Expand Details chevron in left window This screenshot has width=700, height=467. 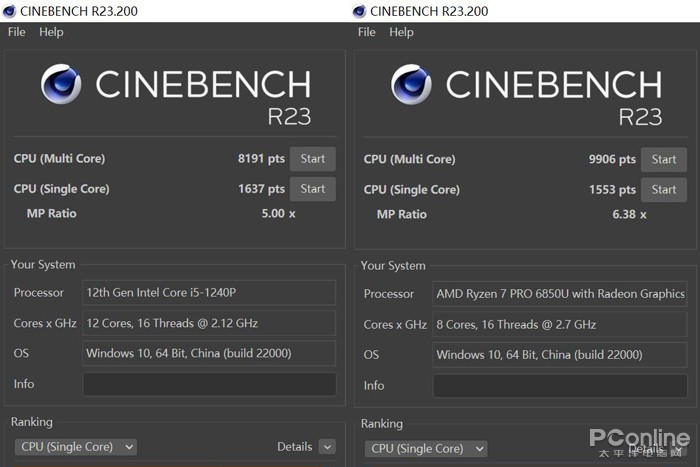click(327, 447)
